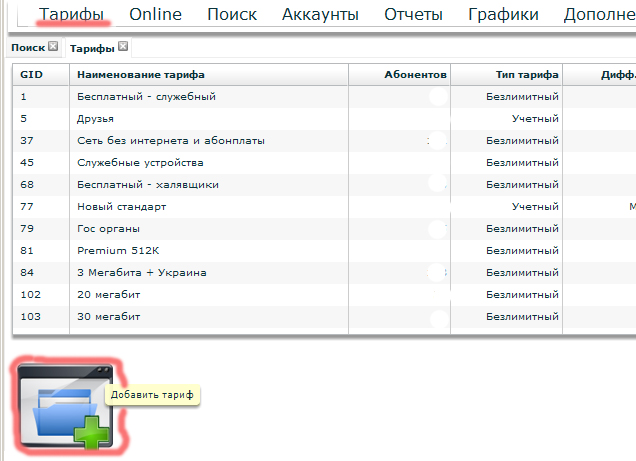Open the Тарифы menu
This screenshot has height=461, width=636.
point(71,15)
